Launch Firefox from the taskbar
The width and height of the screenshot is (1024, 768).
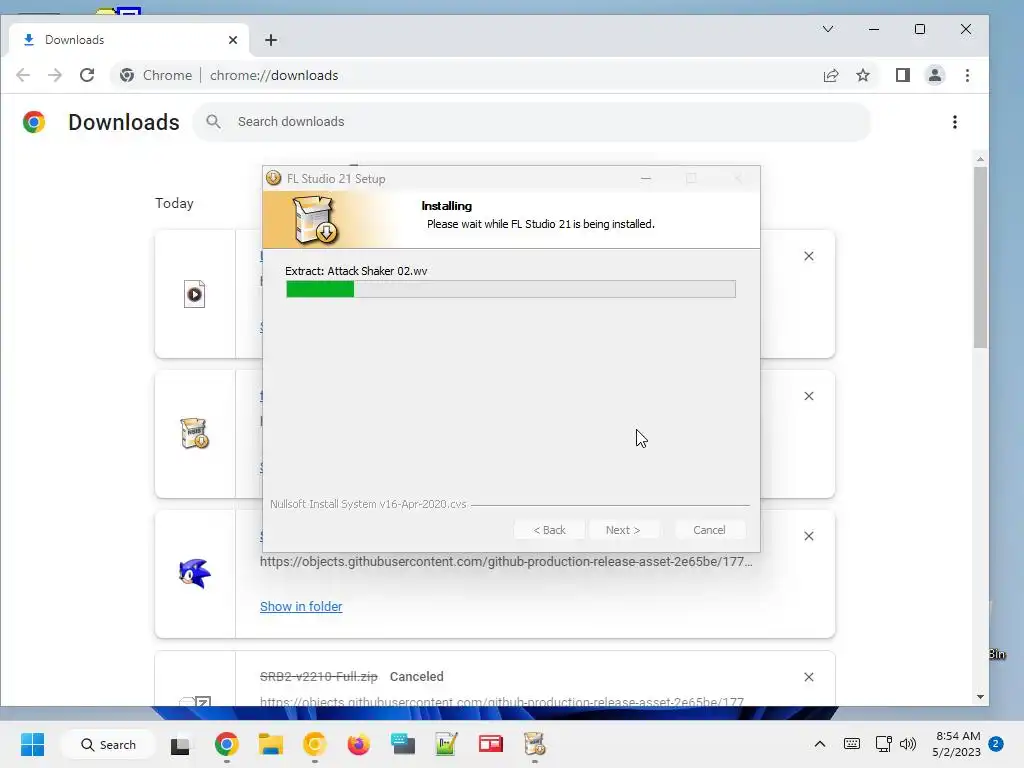359,744
